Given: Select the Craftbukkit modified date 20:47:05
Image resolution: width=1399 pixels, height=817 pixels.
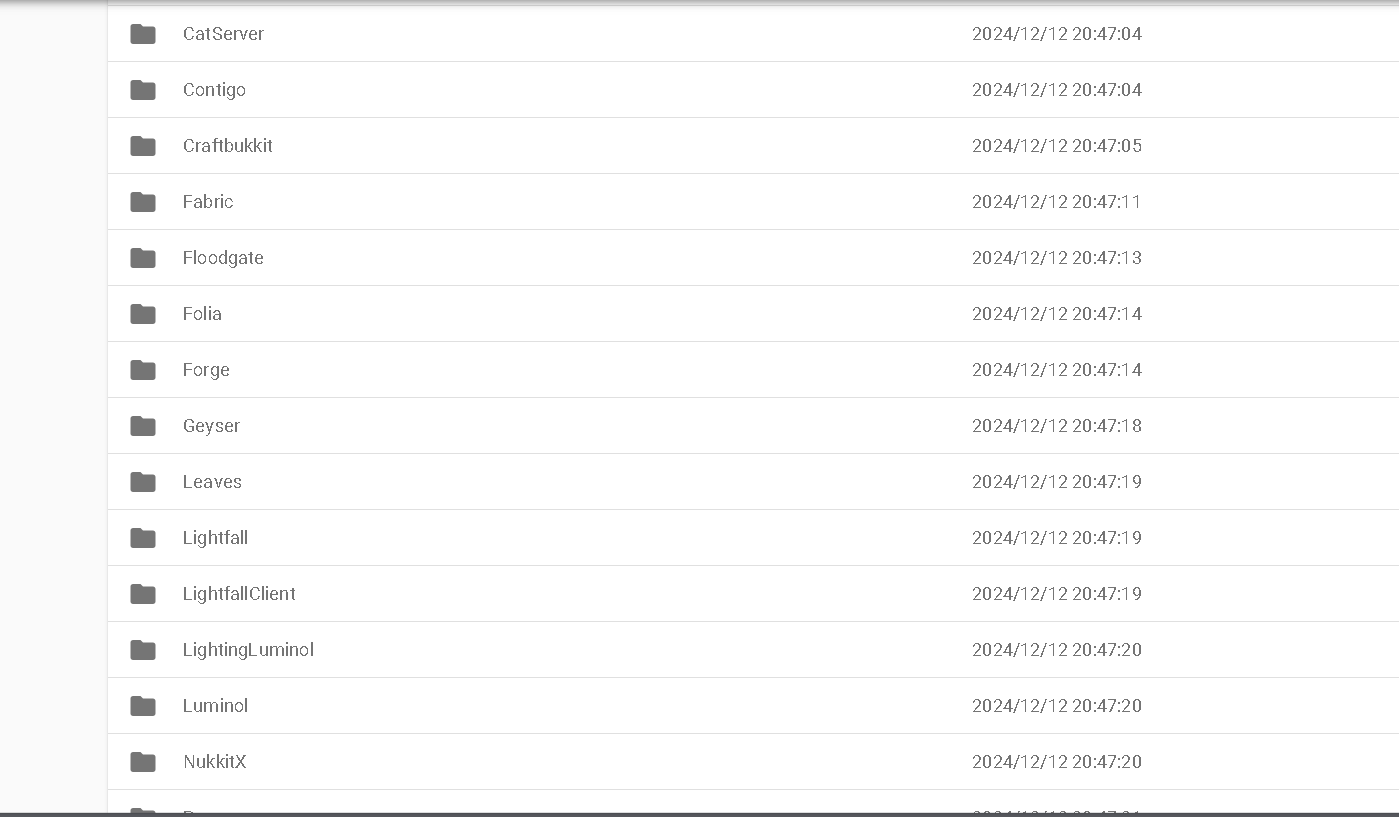Looking at the screenshot, I should click(x=1057, y=146).
